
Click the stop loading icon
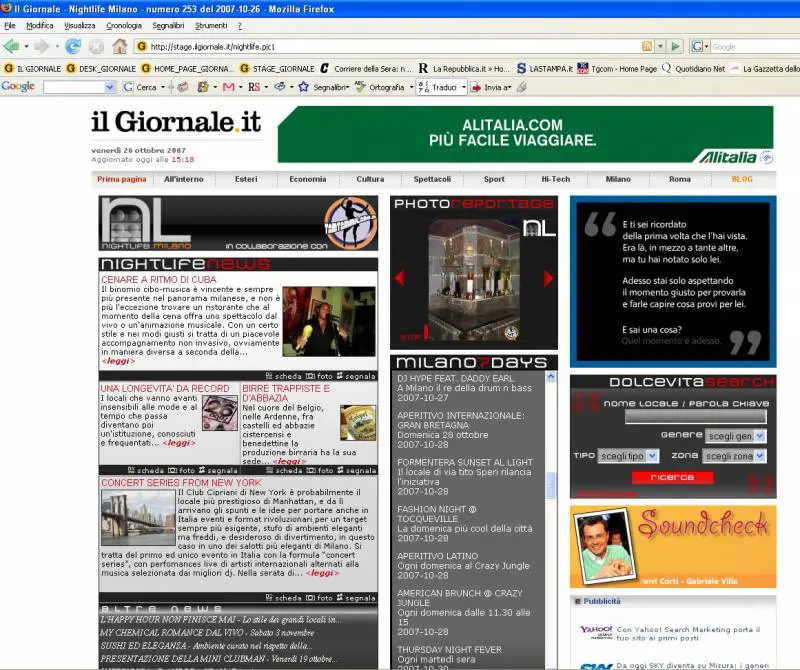click(96, 46)
